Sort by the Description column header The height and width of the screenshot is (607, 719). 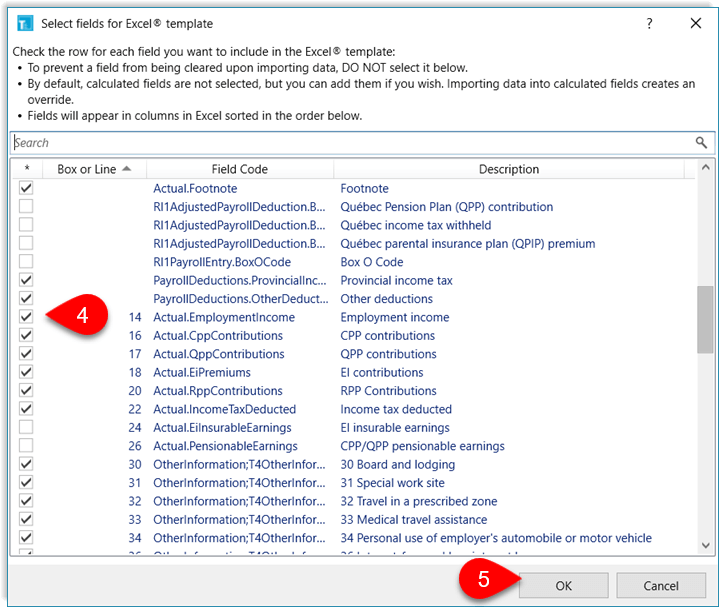(x=509, y=169)
